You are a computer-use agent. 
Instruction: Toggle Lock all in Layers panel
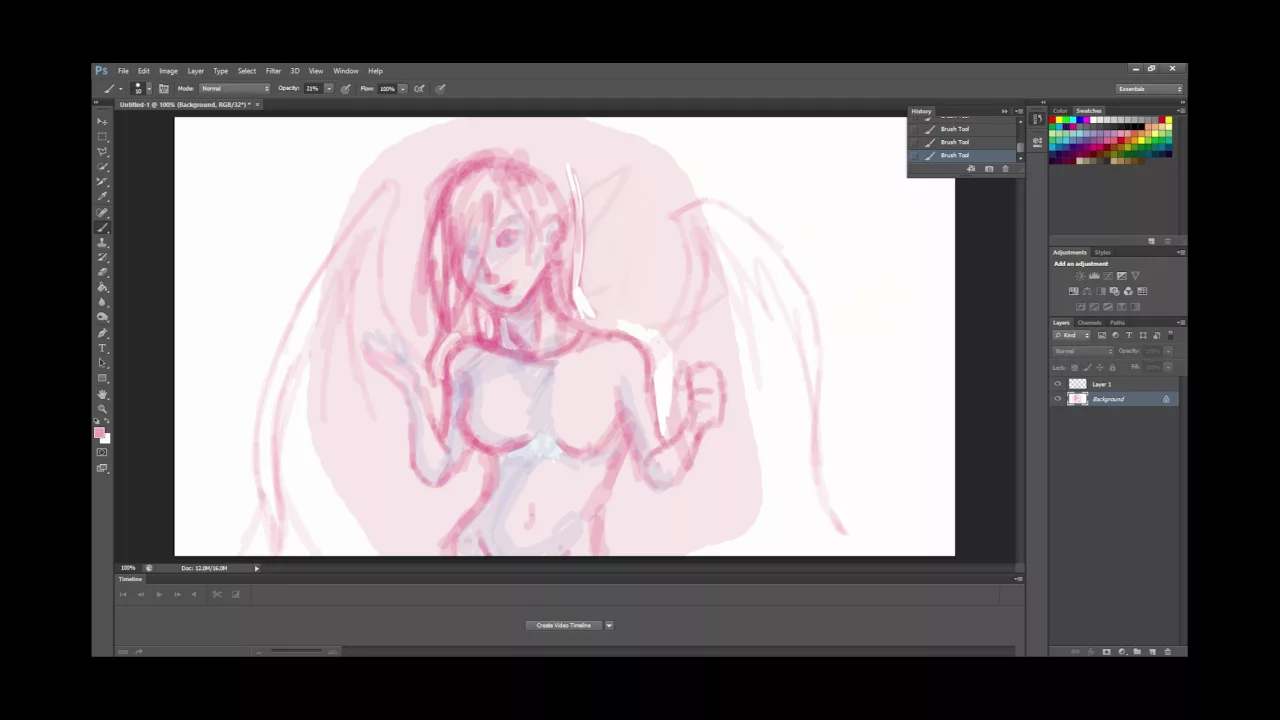pyautogui.click(x=1112, y=368)
